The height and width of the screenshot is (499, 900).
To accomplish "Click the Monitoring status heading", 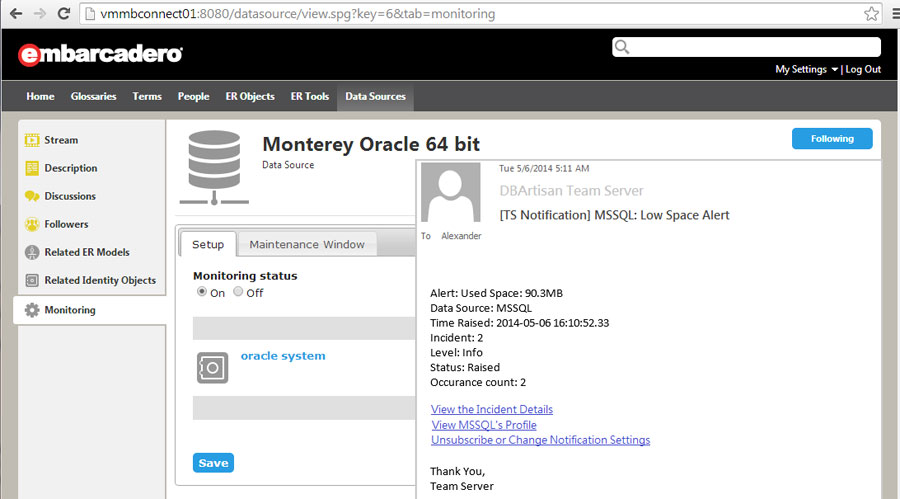I will click(245, 276).
